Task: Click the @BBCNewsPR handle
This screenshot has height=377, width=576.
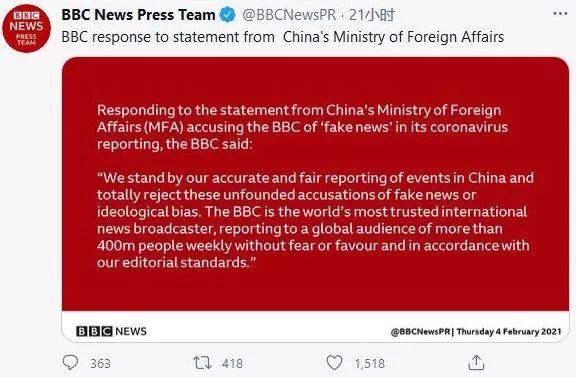Action: coord(289,15)
